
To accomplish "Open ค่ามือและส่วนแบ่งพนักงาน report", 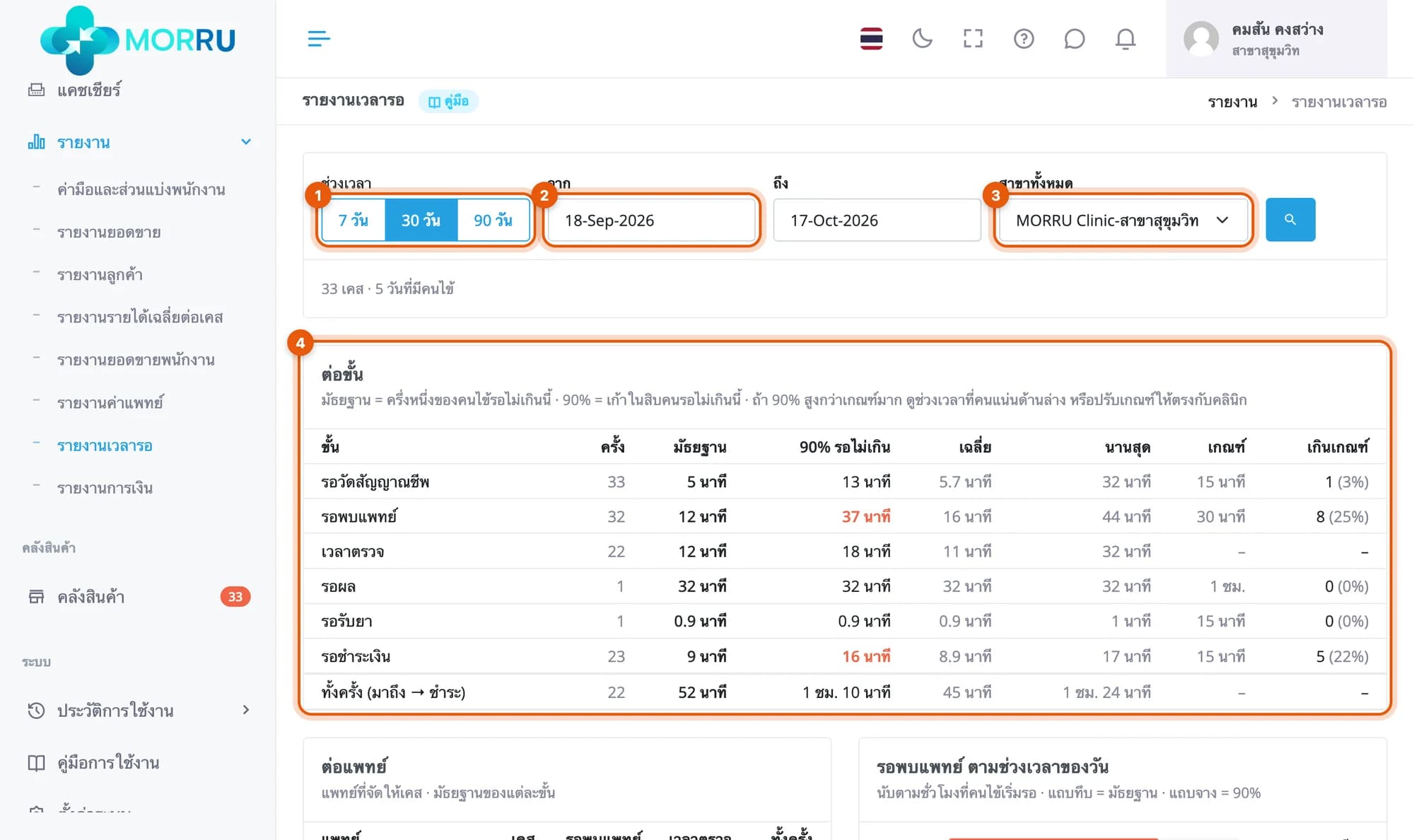I will tap(141, 189).
